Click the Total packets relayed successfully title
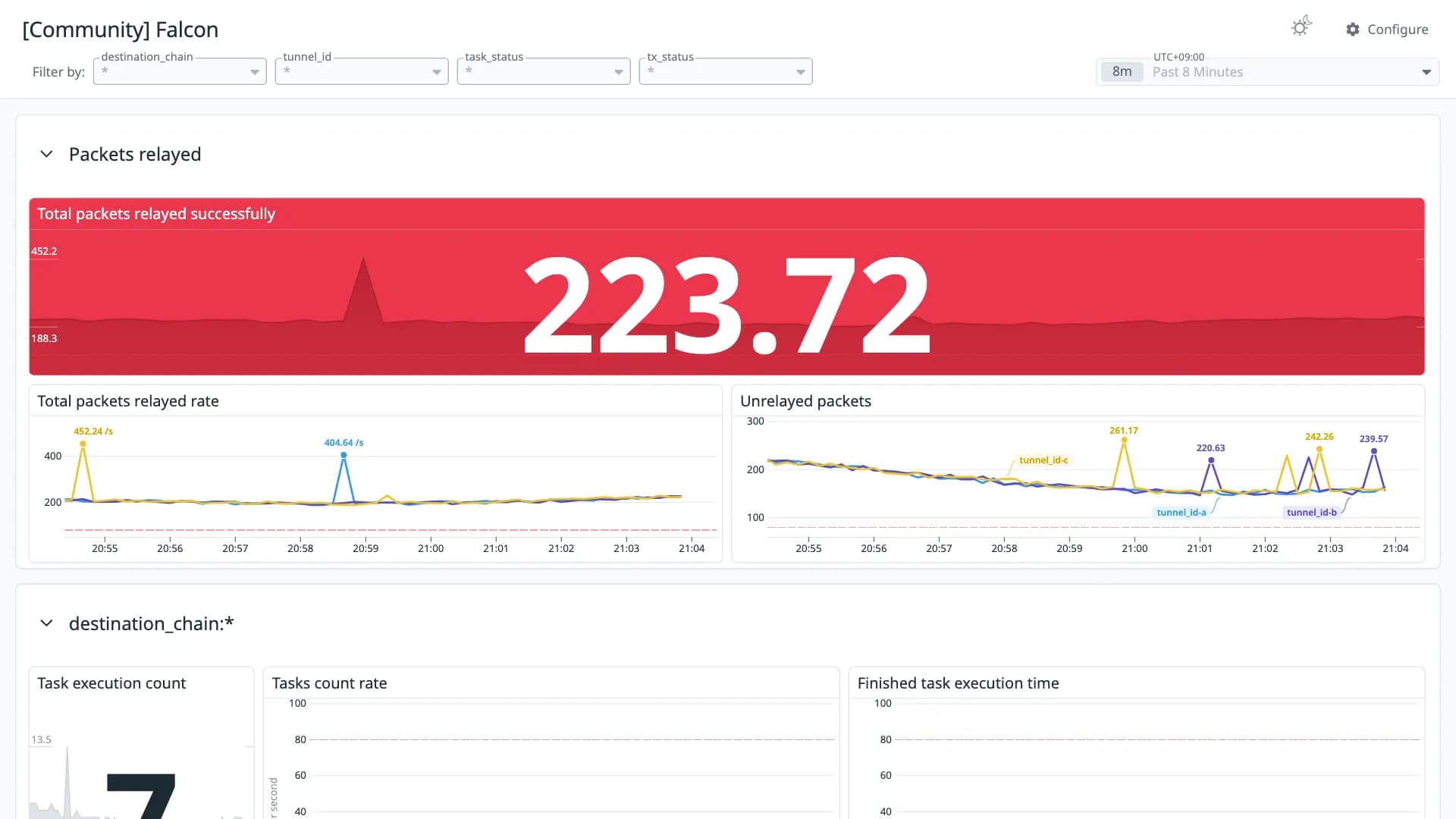1456x819 pixels. 156,214
